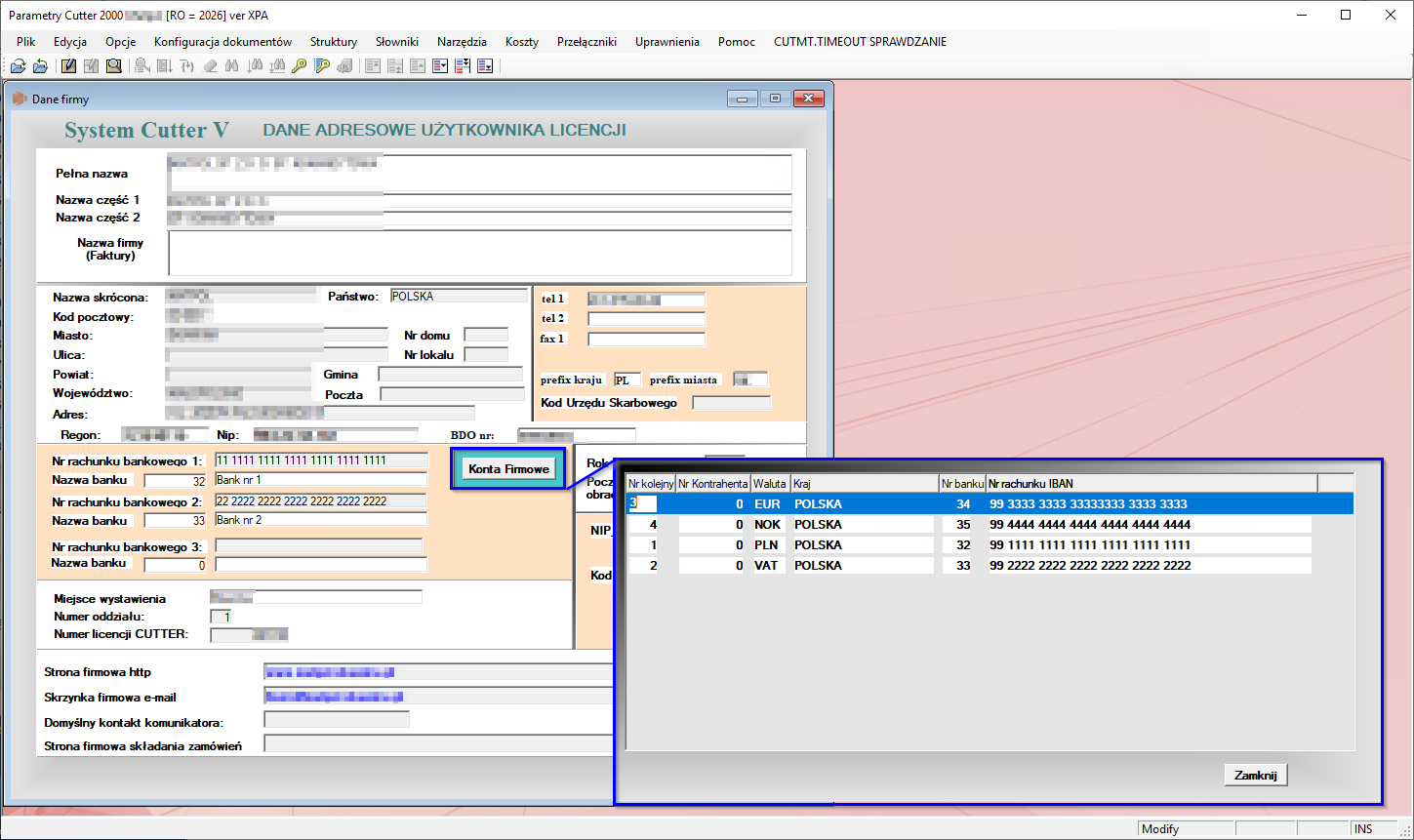
Task: Click the magnifier-over-document preview toolbar icon
Action: click(x=113, y=66)
